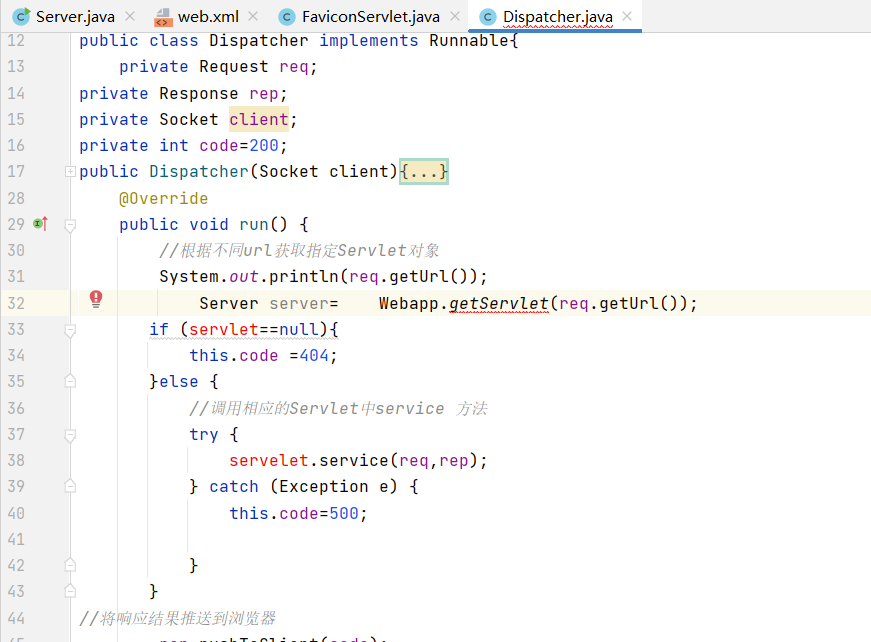The width and height of the screenshot is (871, 642).
Task: Switch to the FaviconServlet.java tab
Action: pos(371,17)
